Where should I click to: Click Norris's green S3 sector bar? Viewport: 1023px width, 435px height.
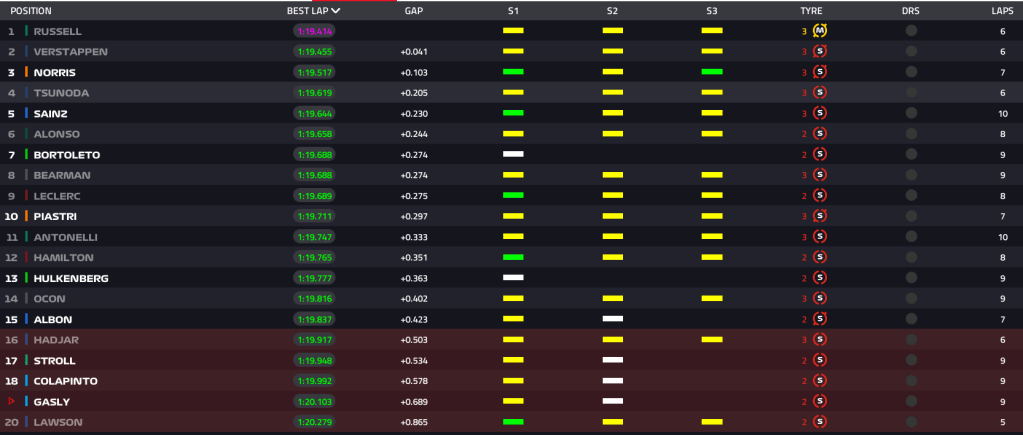(x=712, y=72)
